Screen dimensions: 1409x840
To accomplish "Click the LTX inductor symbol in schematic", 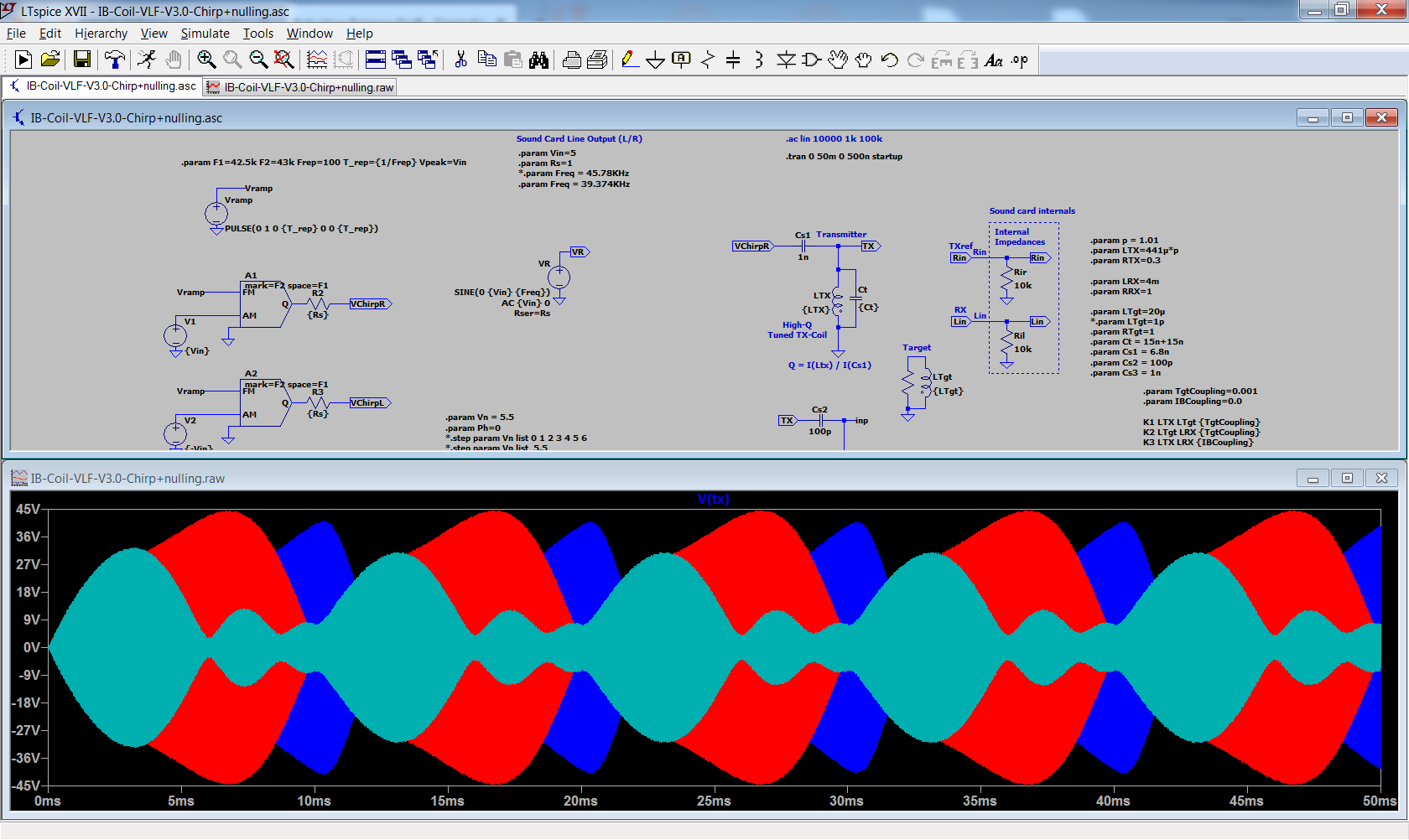I will pyautogui.click(x=837, y=302).
